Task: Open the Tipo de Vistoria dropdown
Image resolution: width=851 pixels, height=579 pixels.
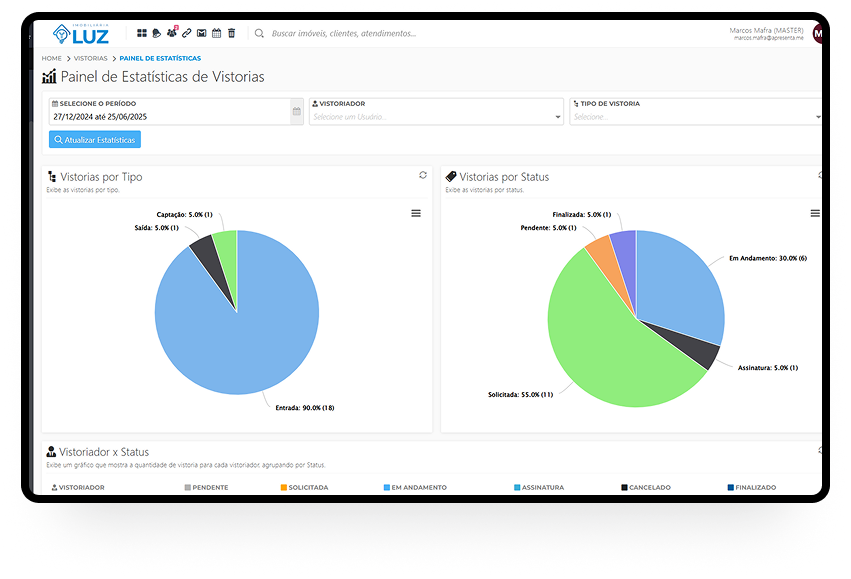Action: pos(695,112)
